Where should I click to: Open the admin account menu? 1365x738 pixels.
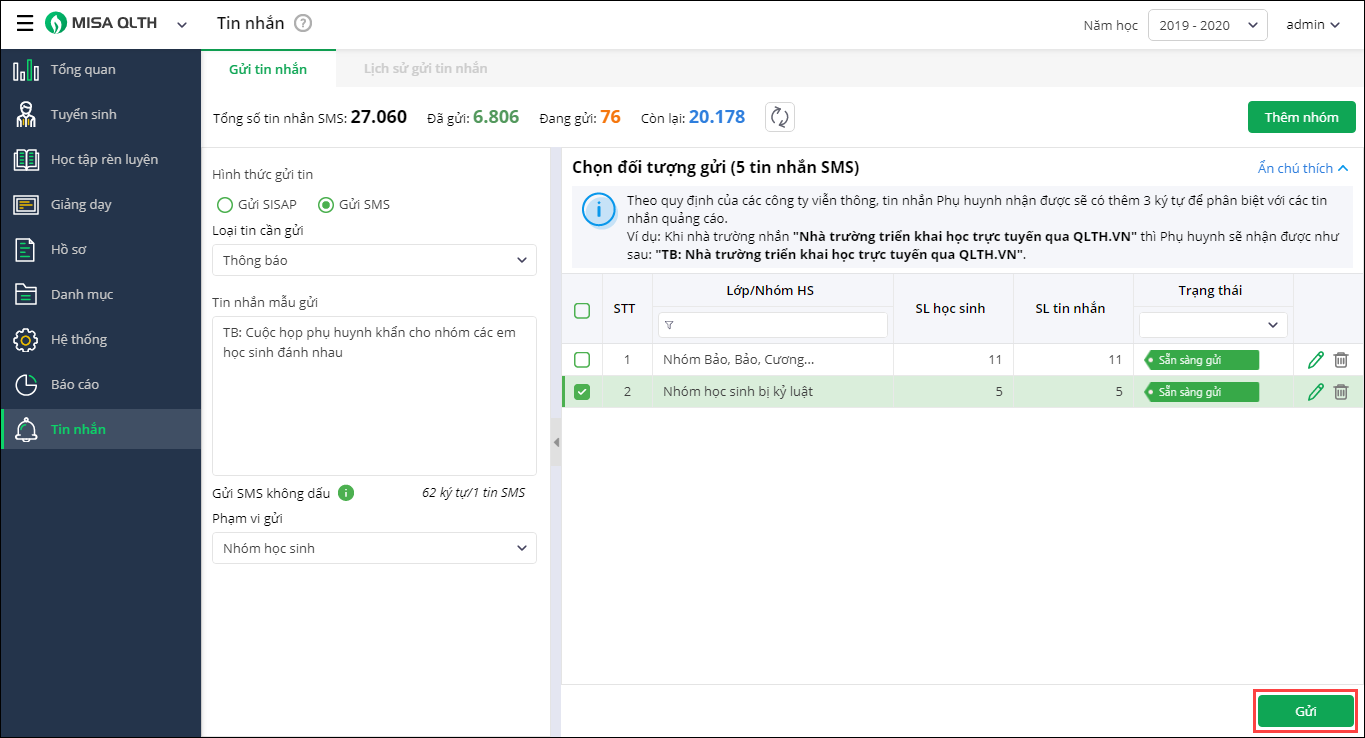coord(1313,25)
